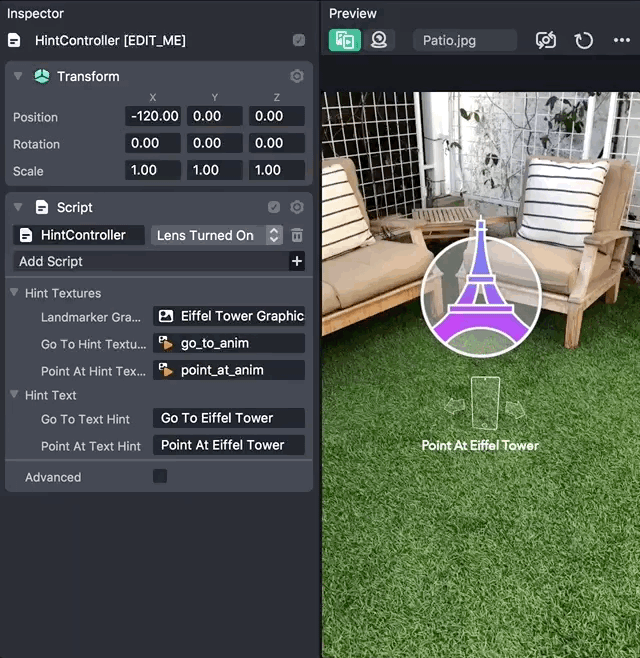The height and width of the screenshot is (658, 640).
Task: Click the Go To Text Hint label
Action: pos(85,419)
